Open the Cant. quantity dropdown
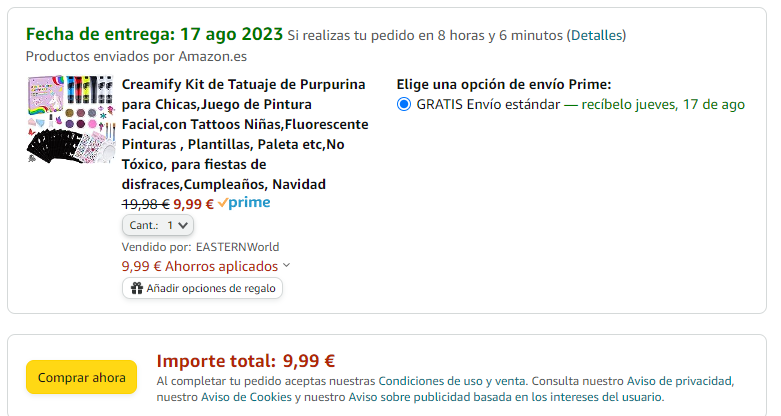 point(158,225)
